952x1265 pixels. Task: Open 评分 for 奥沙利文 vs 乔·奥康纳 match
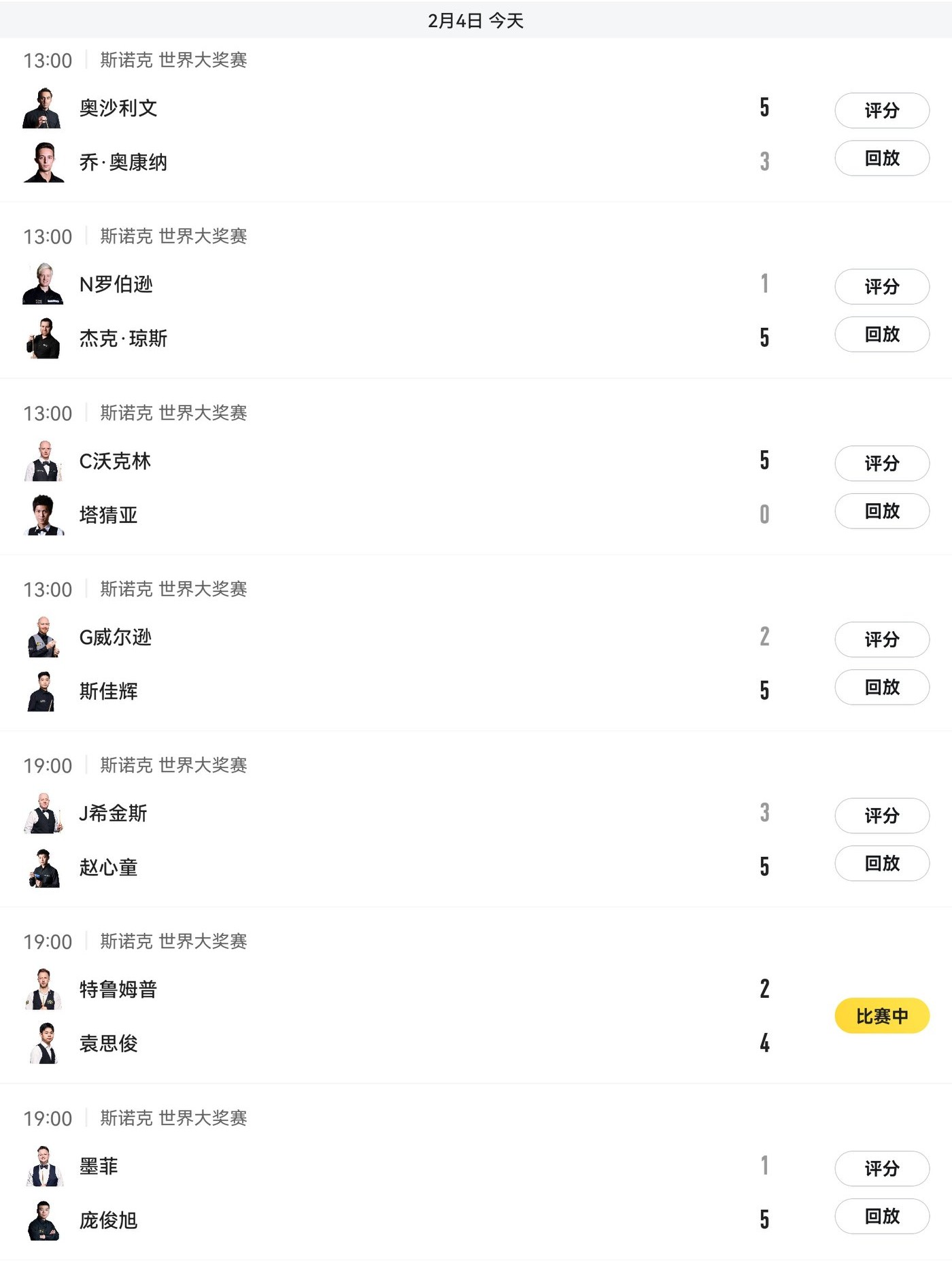[x=881, y=110]
